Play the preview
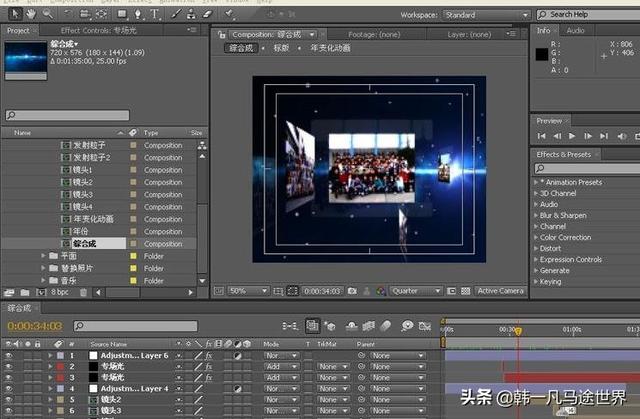This screenshot has height=419, width=640. click(572, 136)
